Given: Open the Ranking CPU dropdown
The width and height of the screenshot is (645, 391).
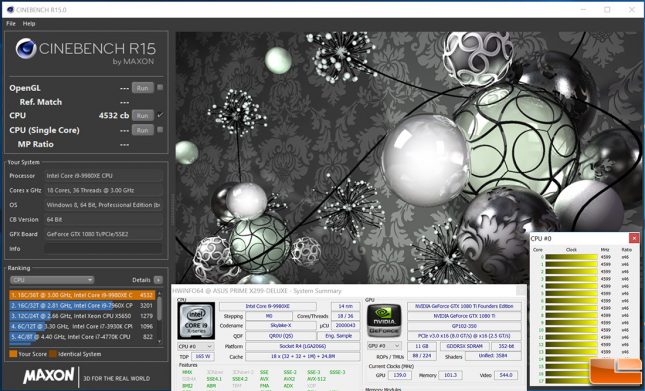Looking at the screenshot, I should 52,280.
